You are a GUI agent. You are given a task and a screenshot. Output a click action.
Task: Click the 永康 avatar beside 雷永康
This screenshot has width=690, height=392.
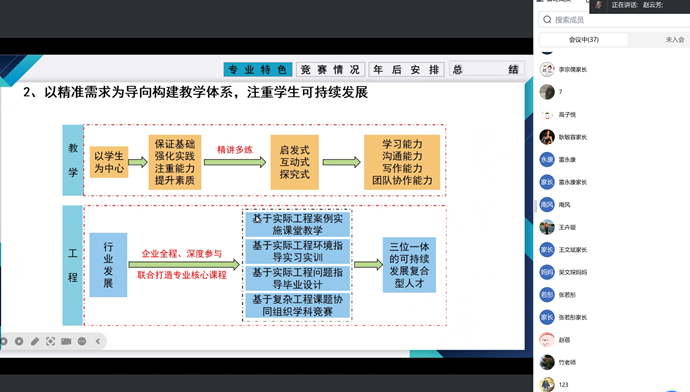547,160
